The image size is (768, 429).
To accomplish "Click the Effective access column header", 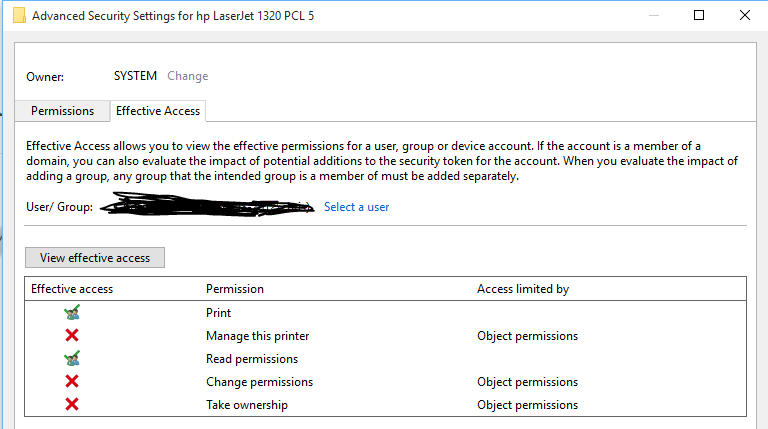I will click(72, 289).
